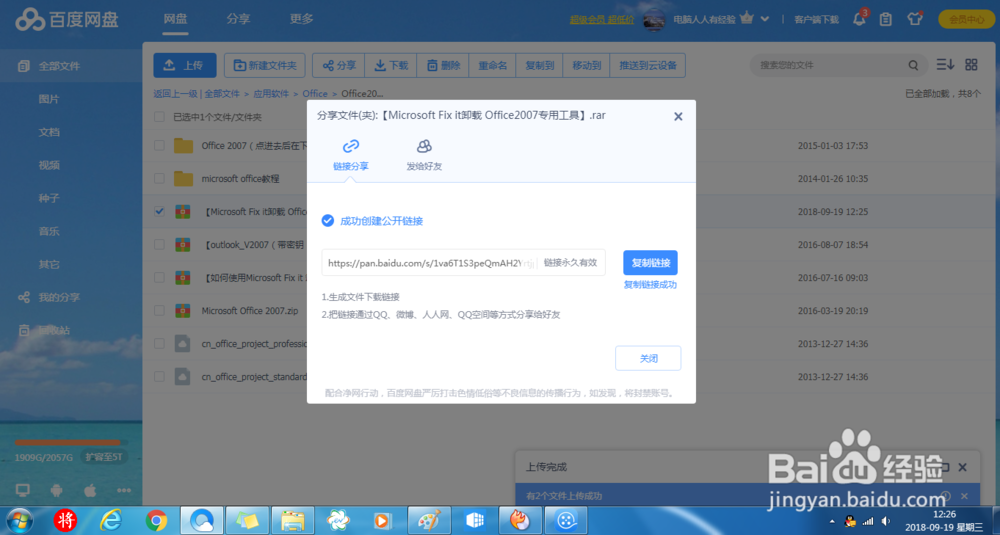Expand the user account dropdown arrow
1000x535 pixels.
click(765, 19)
